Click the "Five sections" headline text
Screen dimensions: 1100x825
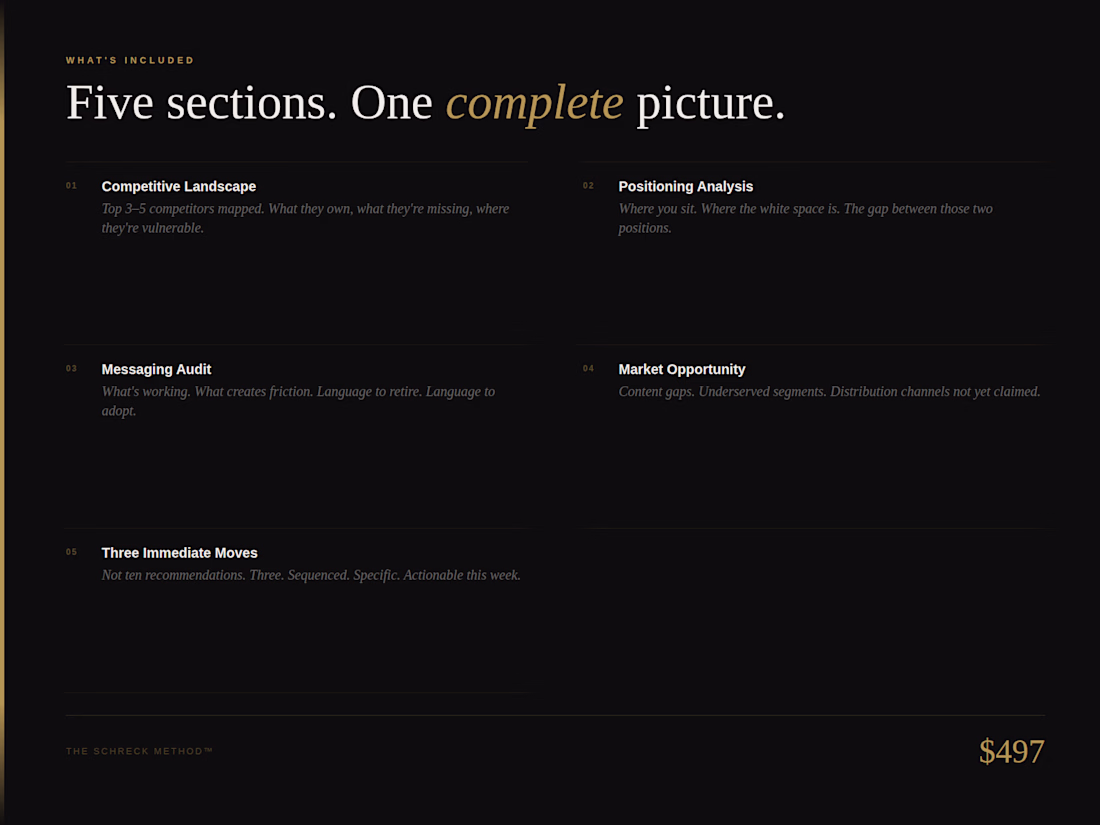click(x=200, y=103)
